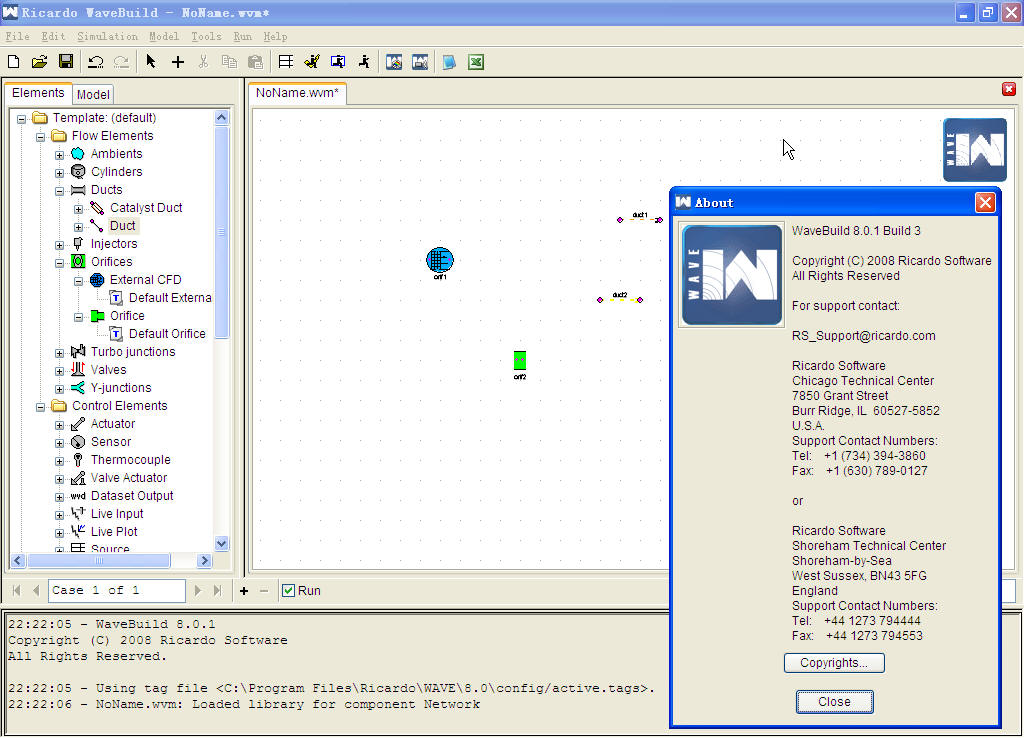Switch to the Model tab
1024x738 pixels.
coord(93,95)
